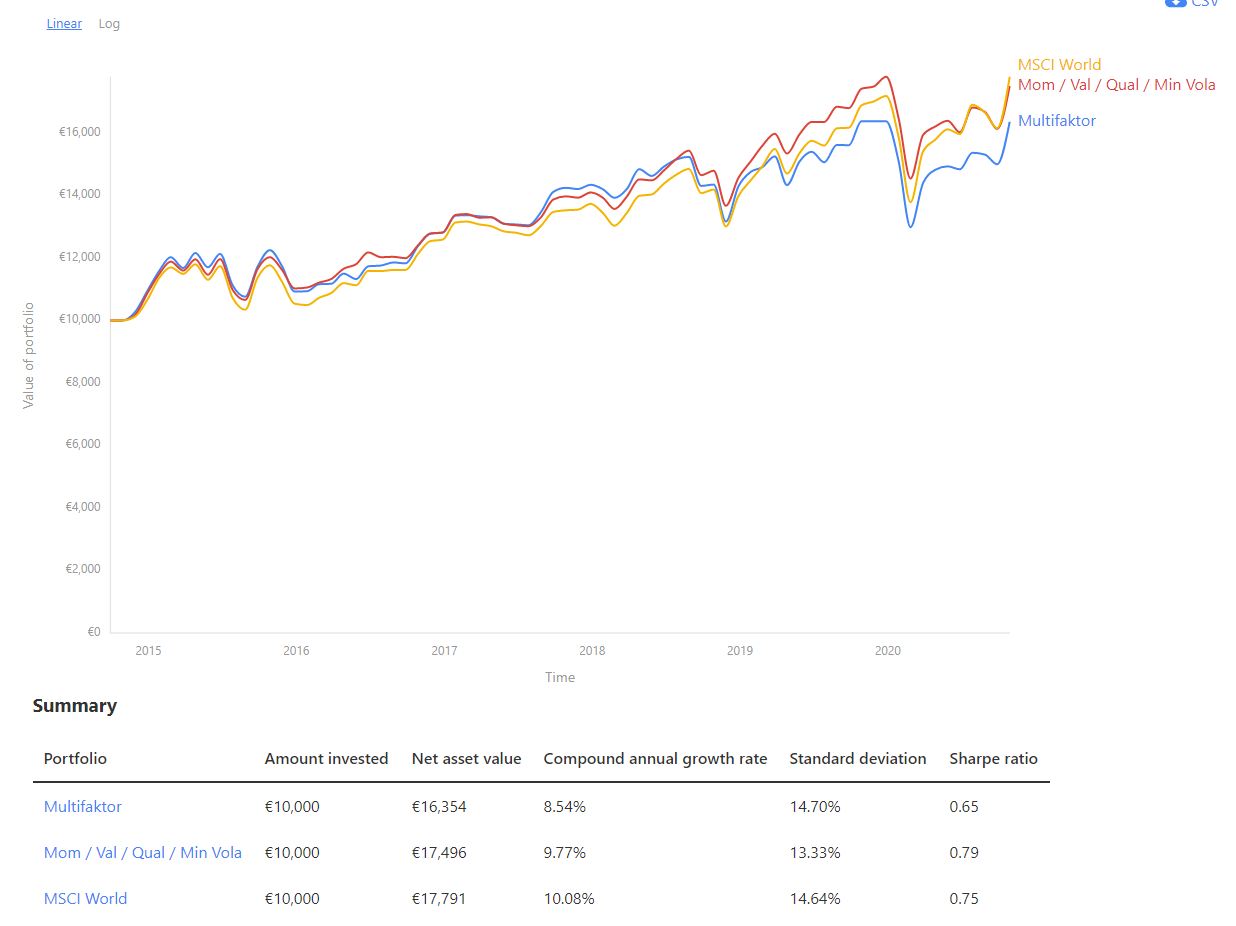Screen dimensions: 1236x926
Task: Click the Standard deviation column header
Action: coord(857,759)
